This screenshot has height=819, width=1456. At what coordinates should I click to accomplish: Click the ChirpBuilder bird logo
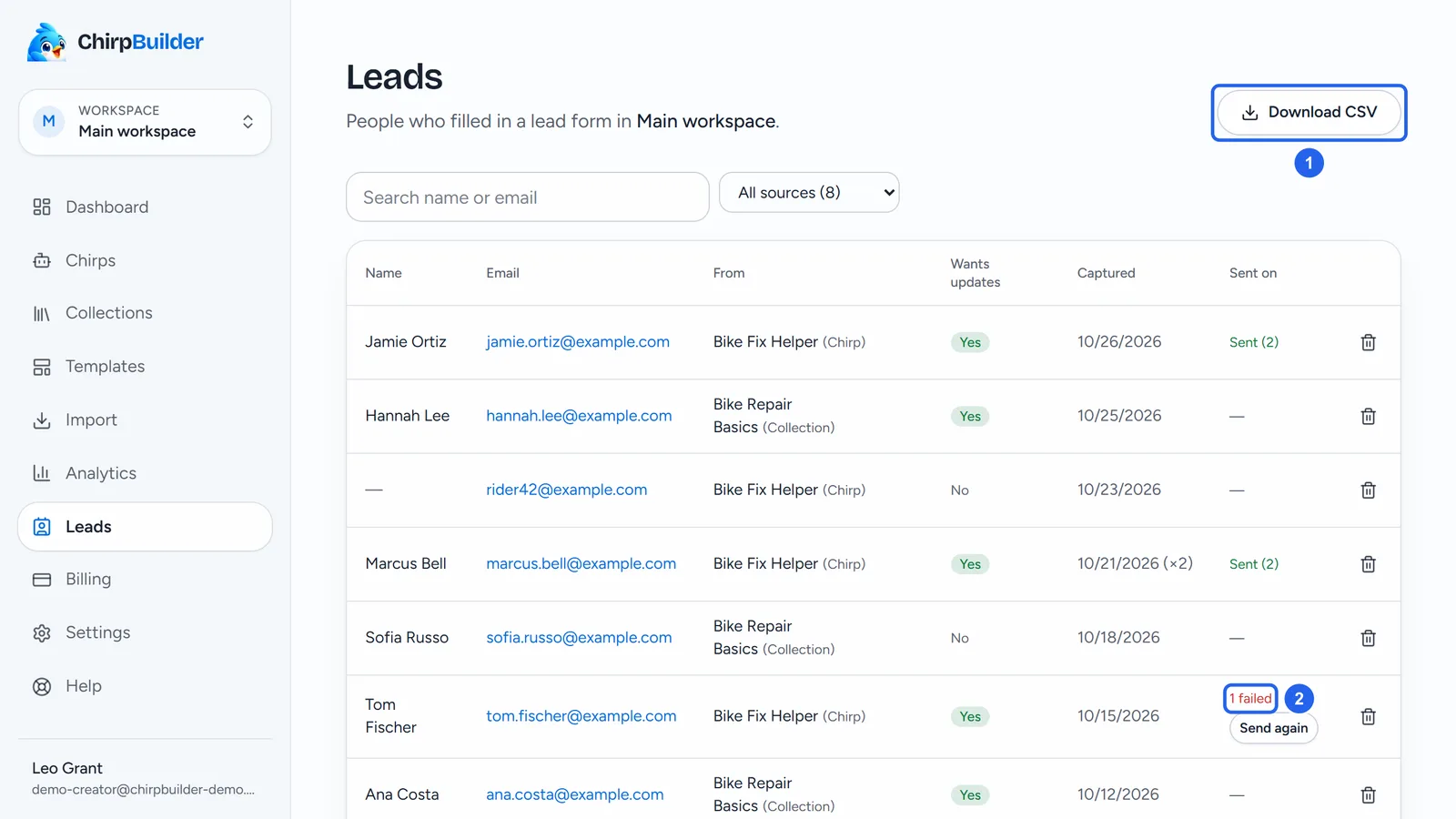(46, 42)
